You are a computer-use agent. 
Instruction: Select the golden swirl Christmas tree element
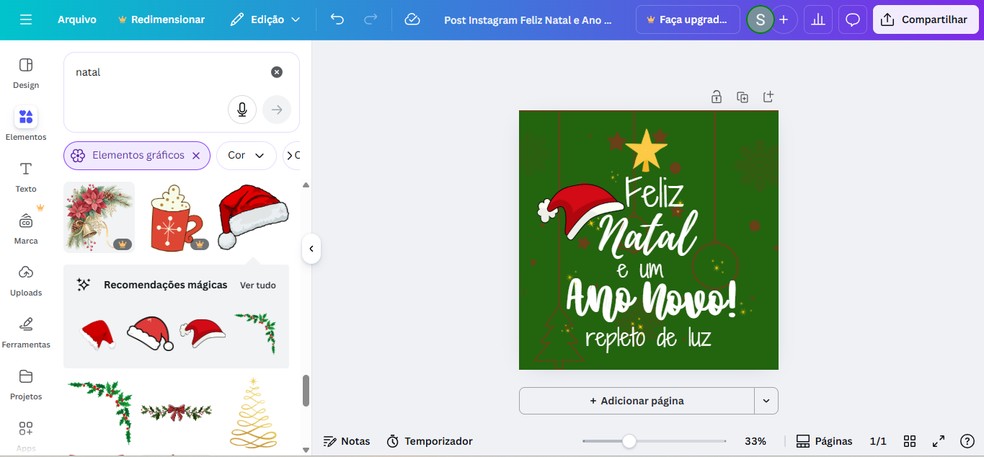click(x=253, y=413)
